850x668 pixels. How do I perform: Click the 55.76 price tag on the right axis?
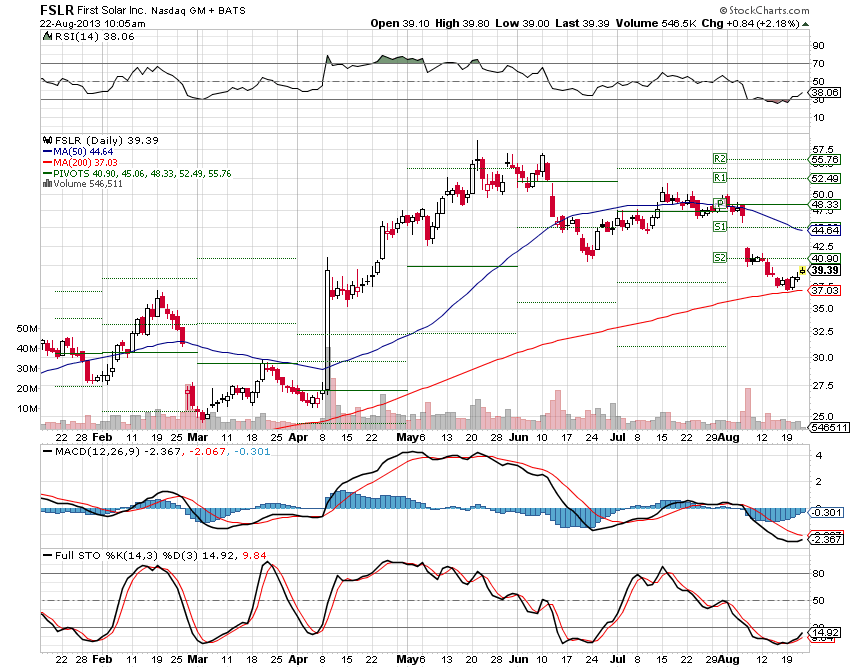[x=825, y=159]
